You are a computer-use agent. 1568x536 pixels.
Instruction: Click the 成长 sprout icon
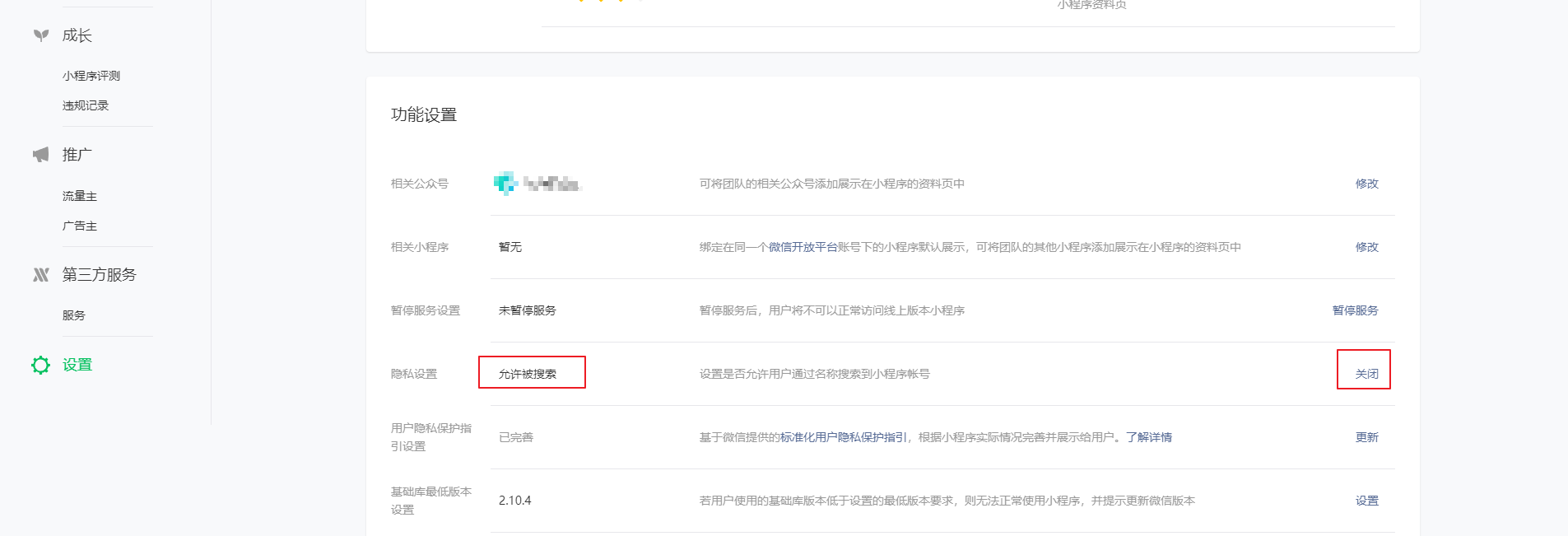(x=40, y=35)
